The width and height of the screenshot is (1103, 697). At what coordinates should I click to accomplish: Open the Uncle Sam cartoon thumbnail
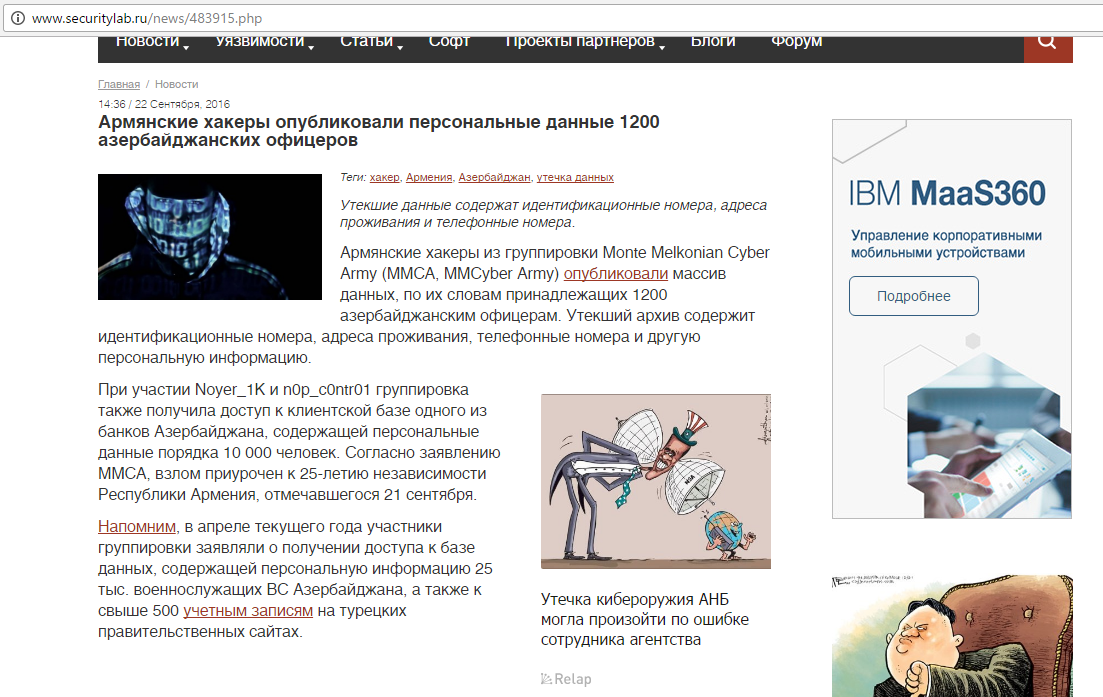(656, 481)
